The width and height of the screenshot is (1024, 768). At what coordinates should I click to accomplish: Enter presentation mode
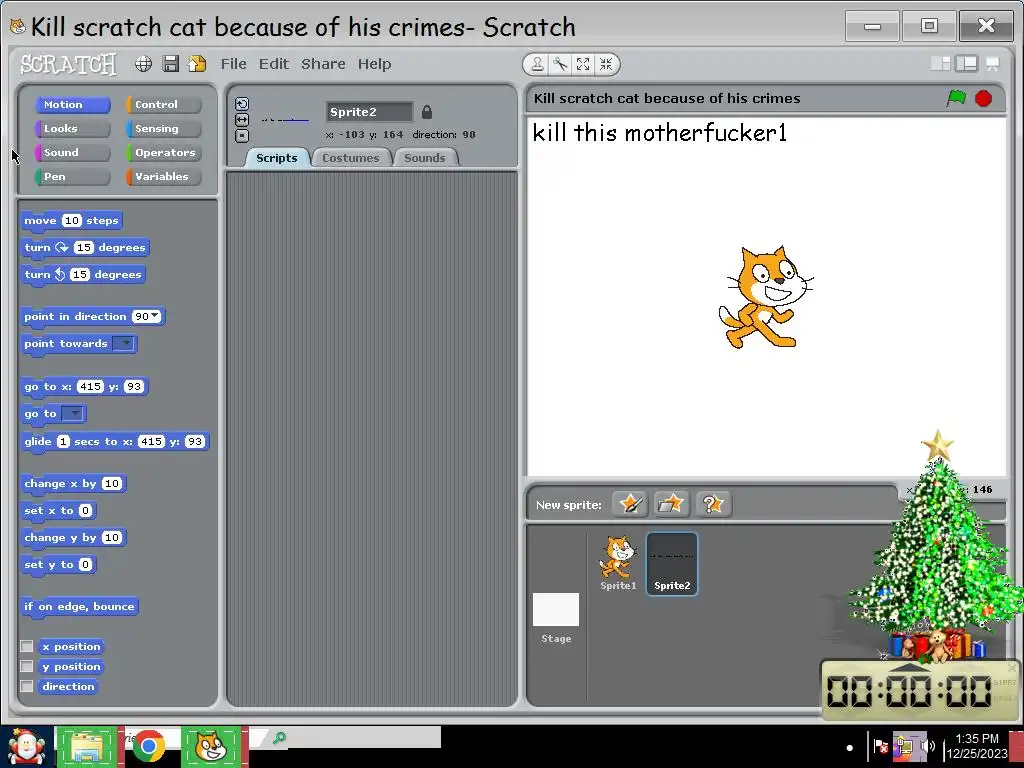pyautogui.click(x=993, y=63)
